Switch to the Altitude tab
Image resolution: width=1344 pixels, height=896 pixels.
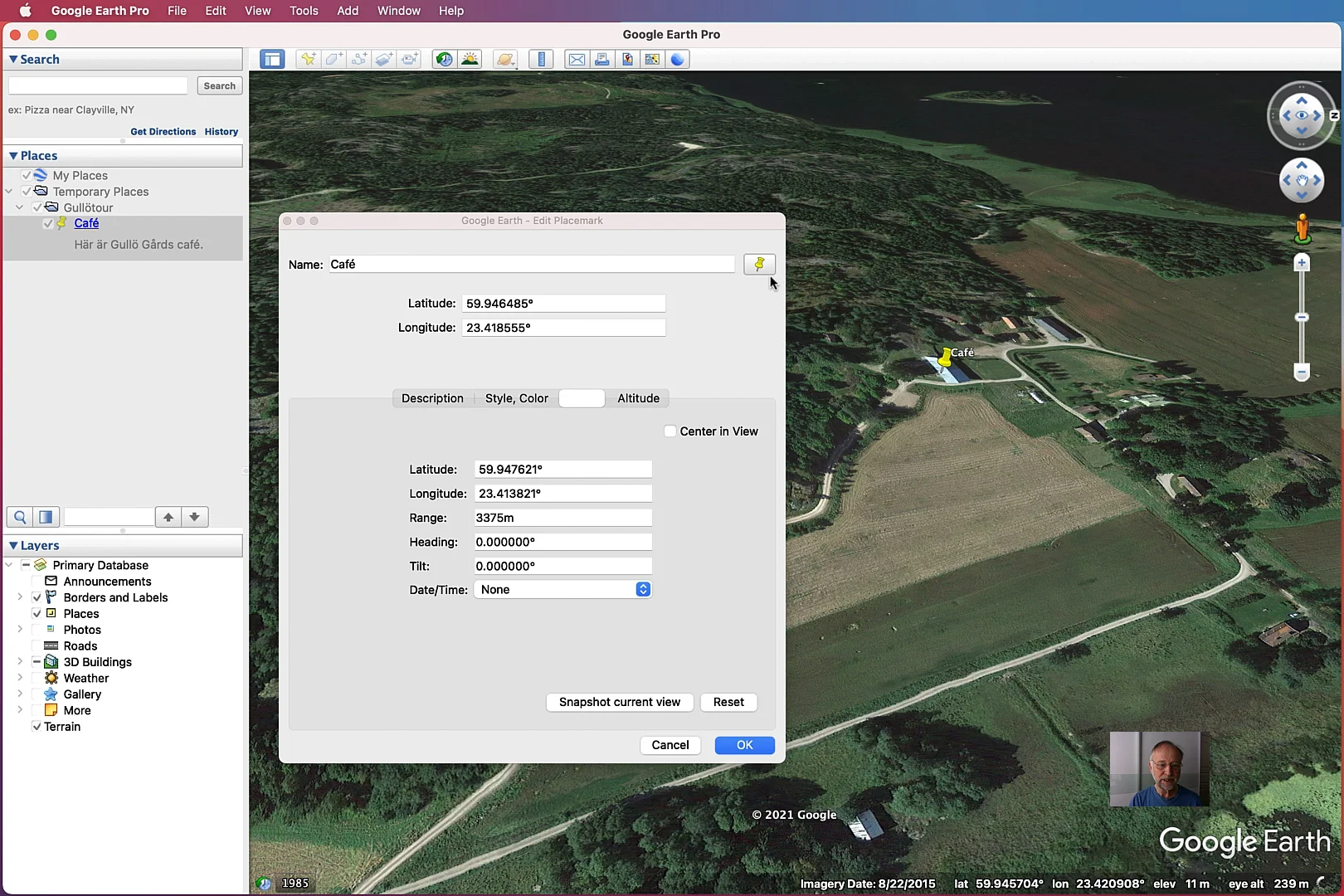point(638,398)
